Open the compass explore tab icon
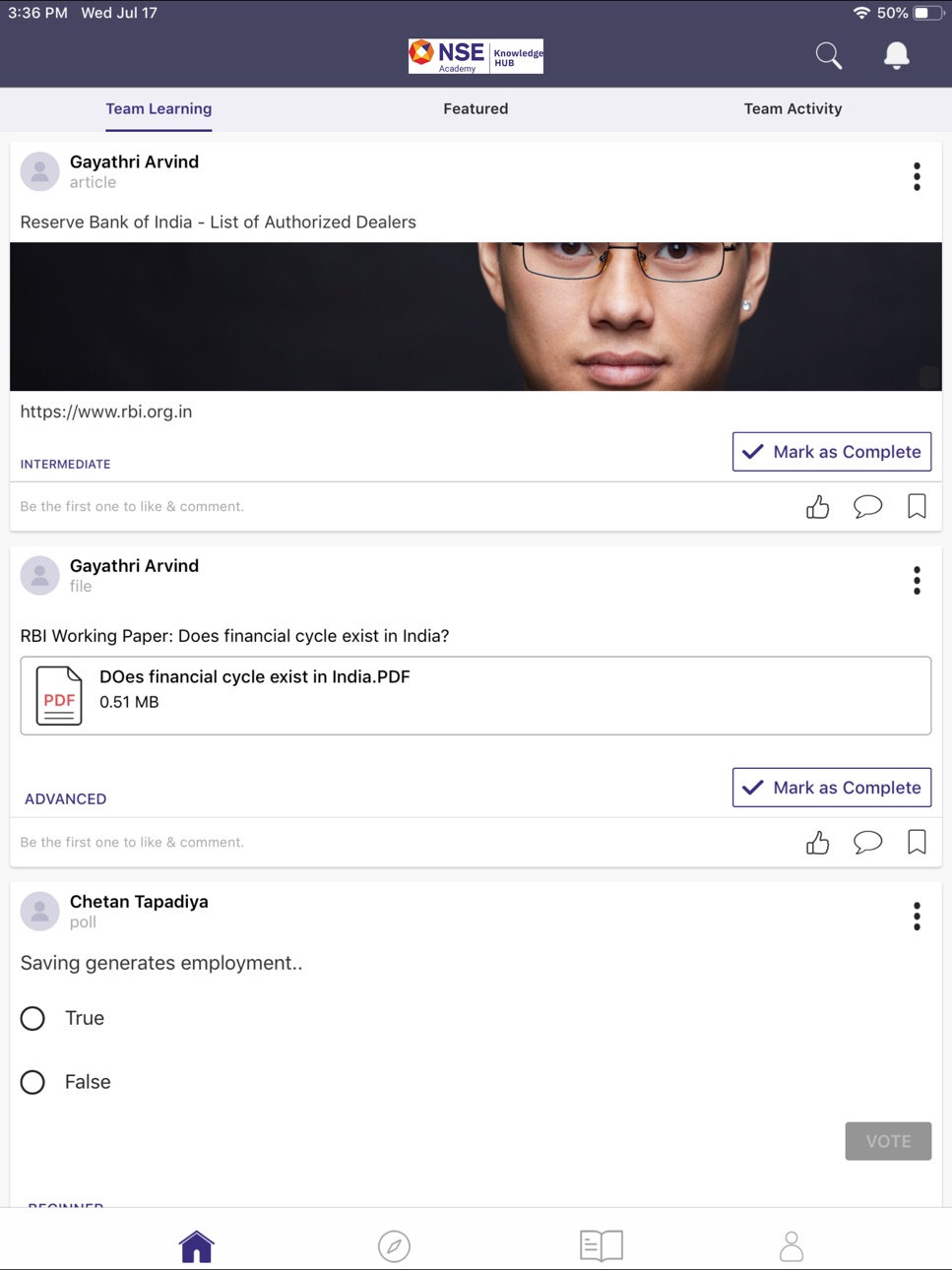 (x=394, y=1246)
